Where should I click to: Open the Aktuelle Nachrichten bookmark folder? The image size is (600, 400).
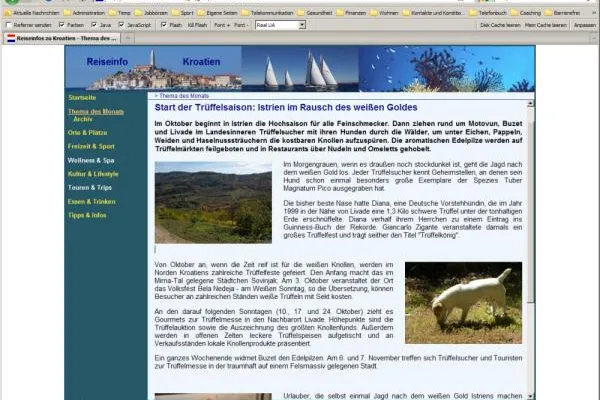click(32, 13)
